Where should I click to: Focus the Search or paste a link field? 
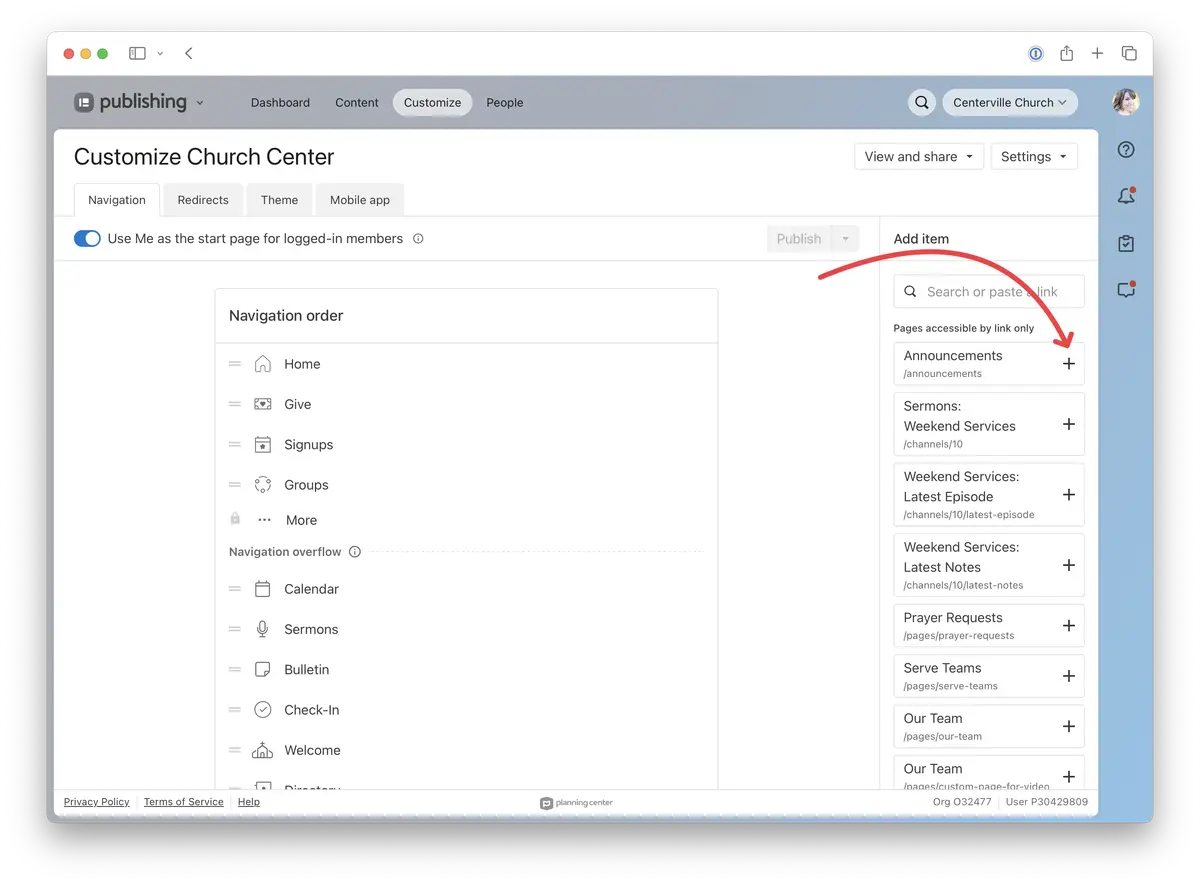pyautogui.click(x=989, y=292)
